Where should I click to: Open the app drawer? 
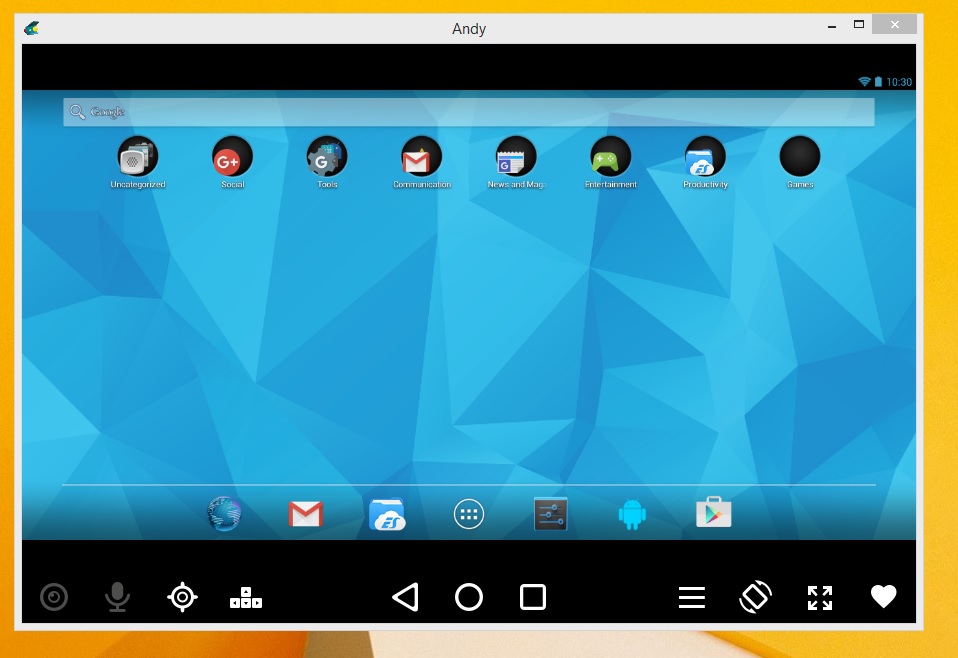click(469, 514)
